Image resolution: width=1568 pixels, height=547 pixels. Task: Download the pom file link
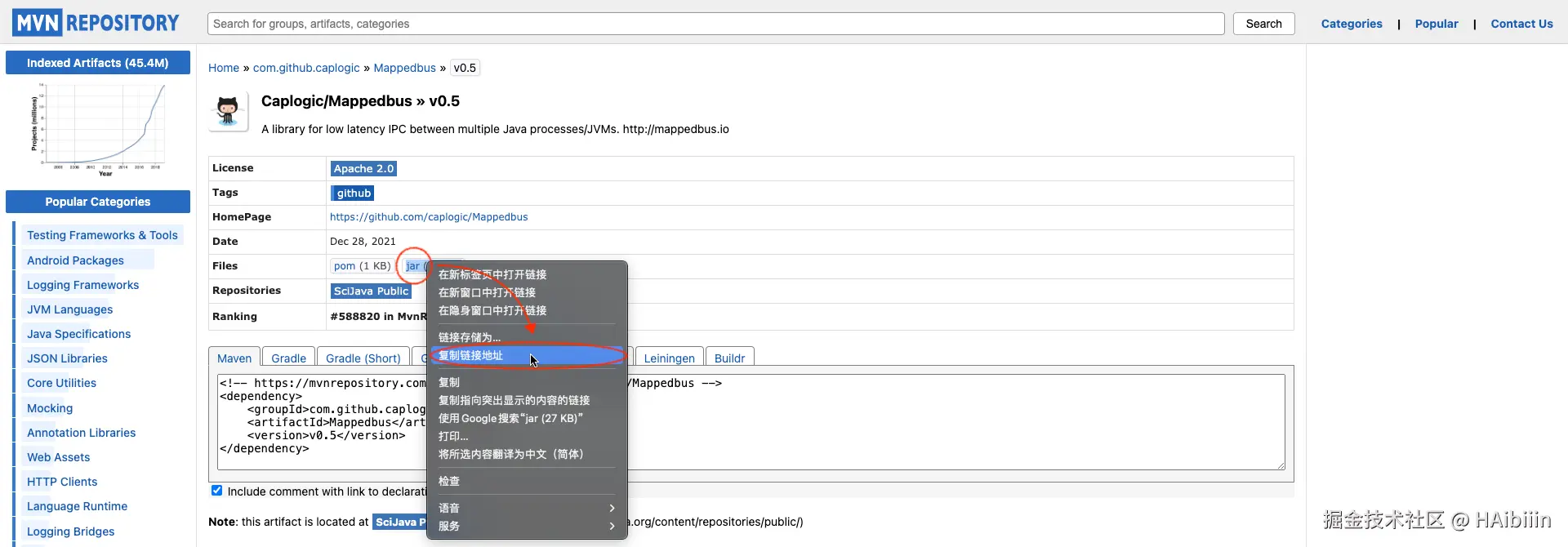[345, 266]
